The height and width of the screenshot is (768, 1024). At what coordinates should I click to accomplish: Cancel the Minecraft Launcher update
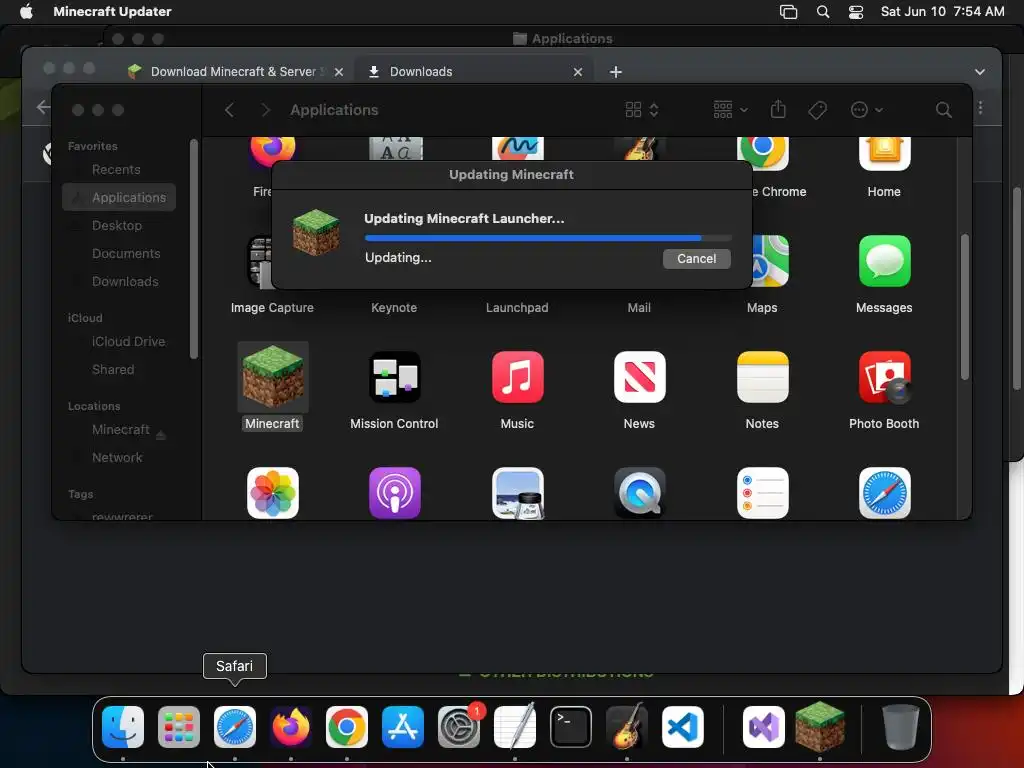(696, 259)
